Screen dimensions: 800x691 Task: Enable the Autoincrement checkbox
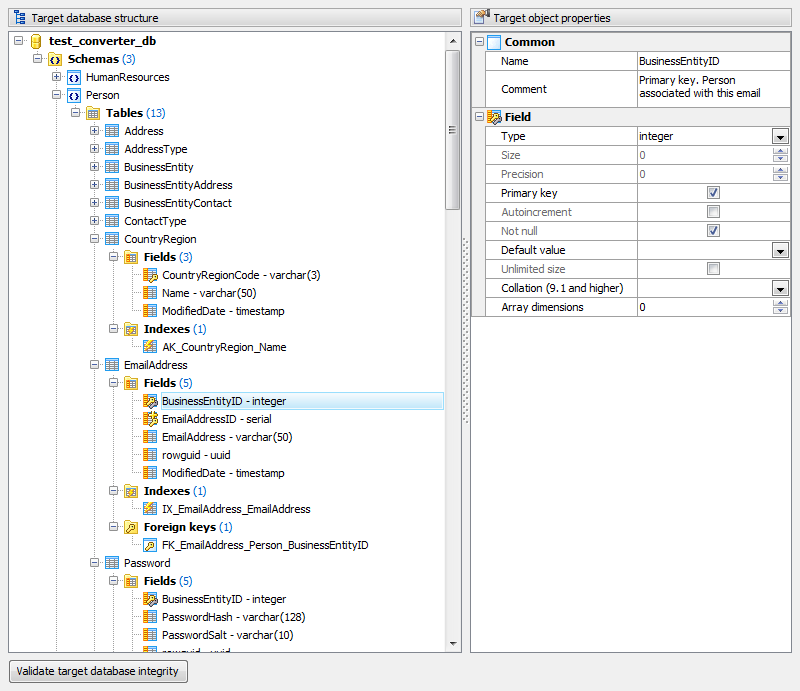pos(713,211)
